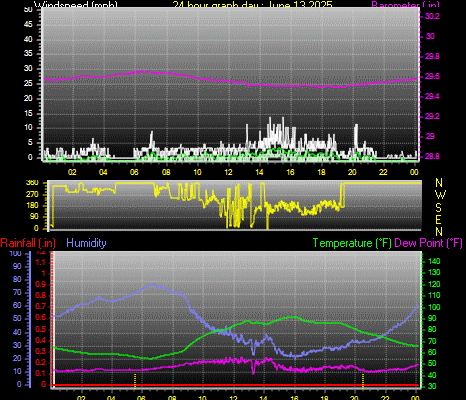Viewport: 466px width, 400px height.
Task: Click hour label 18 under the windspeed graph
Action: (x=321, y=172)
